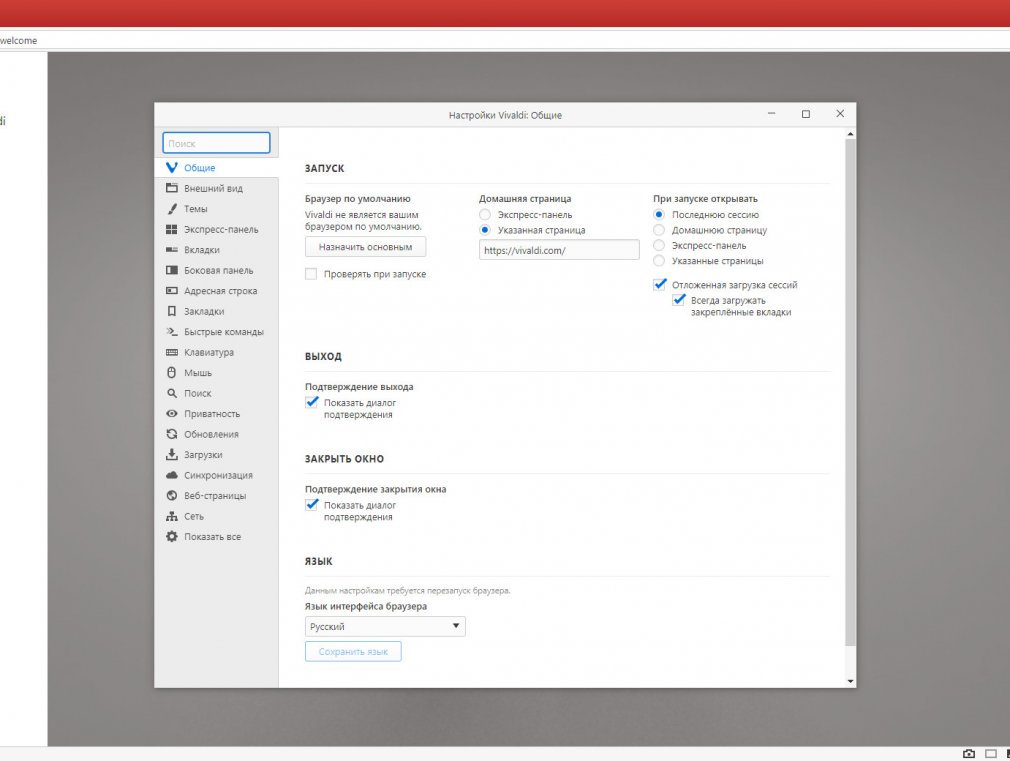Click the Поиск magnifier icon in sidebar
The height and width of the screenshot is (761, 1010).
172,393
